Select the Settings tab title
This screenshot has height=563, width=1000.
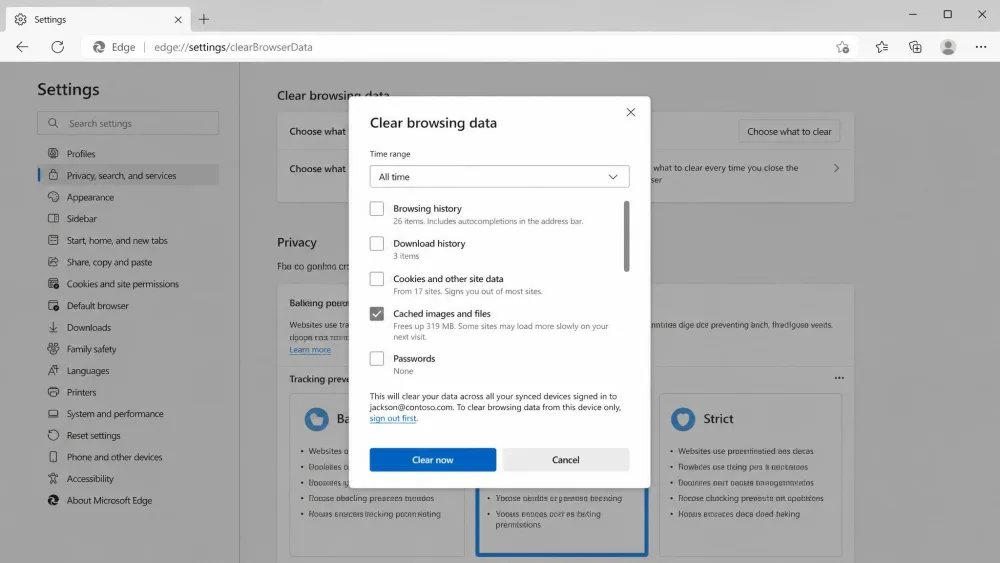(50, 20)
